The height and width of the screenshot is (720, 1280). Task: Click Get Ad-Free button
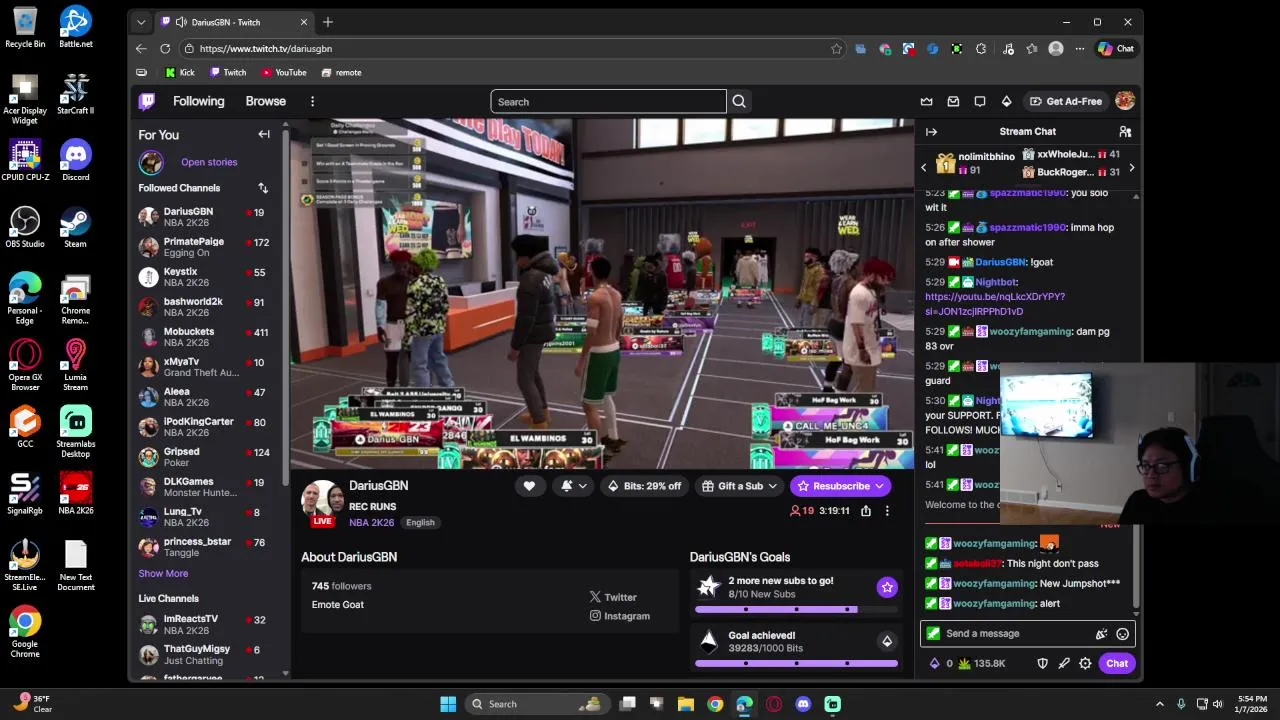coord(1066,101)
